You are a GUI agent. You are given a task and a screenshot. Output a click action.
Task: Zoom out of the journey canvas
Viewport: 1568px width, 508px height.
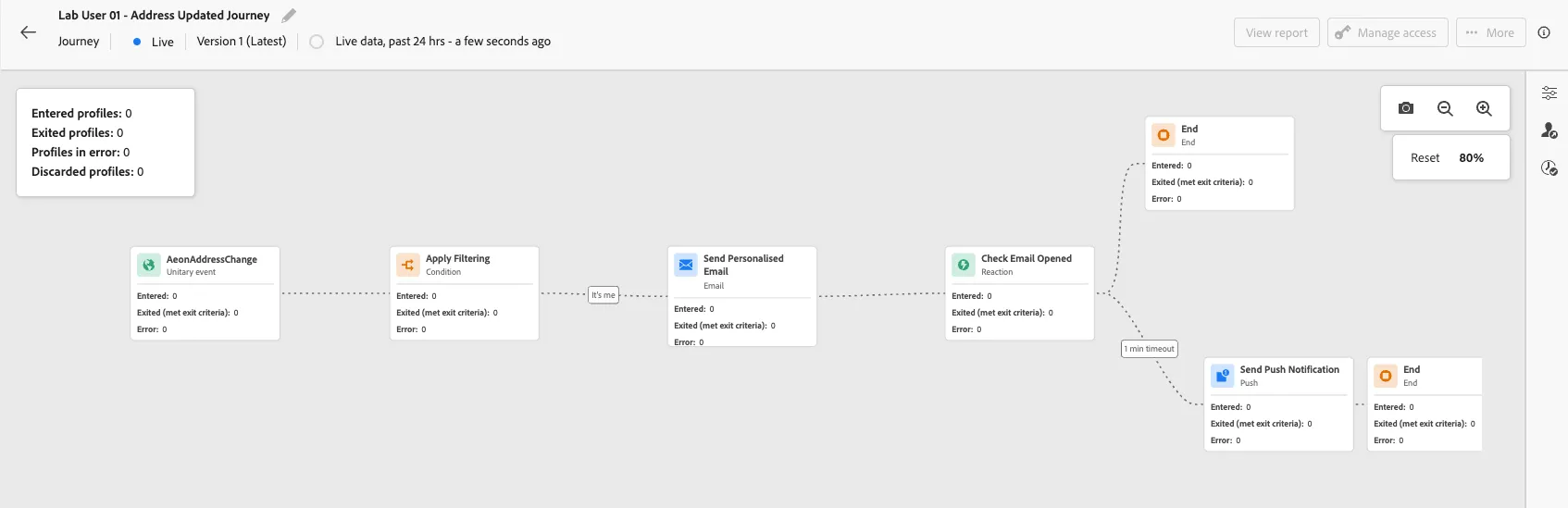click(1445, 108)
